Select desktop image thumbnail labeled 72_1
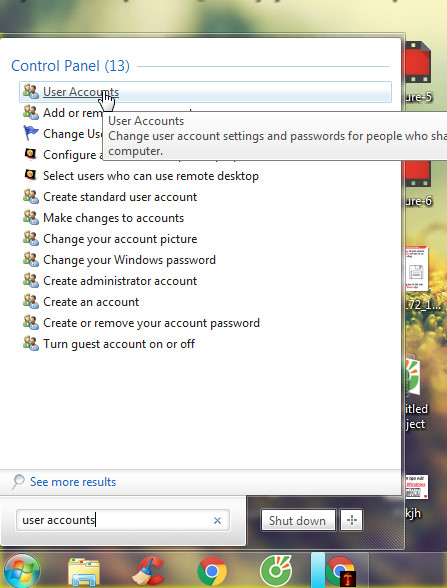Viewport: 447px width, 588px height. click(422, 278)
